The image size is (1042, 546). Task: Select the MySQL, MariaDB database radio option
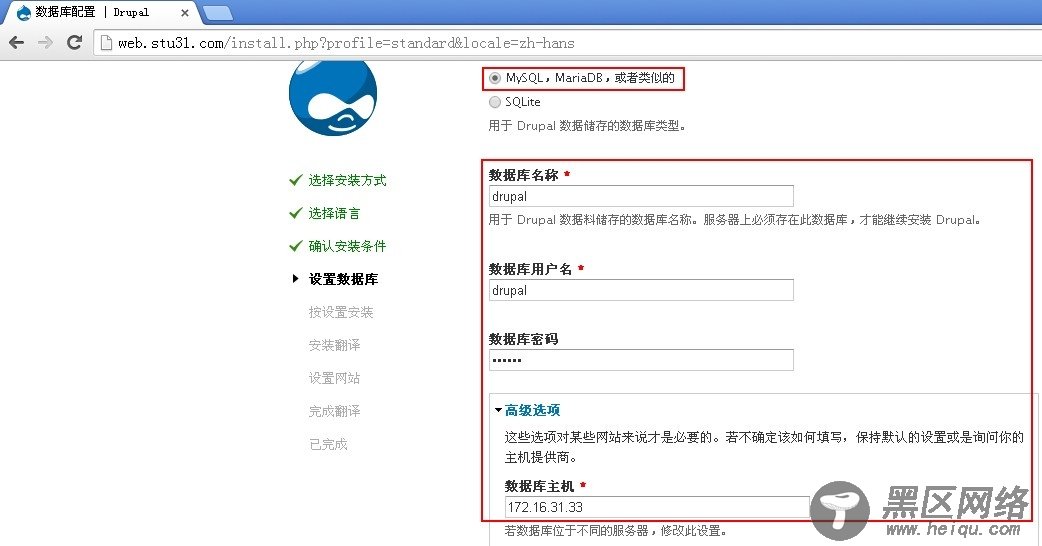click(495, 78)
